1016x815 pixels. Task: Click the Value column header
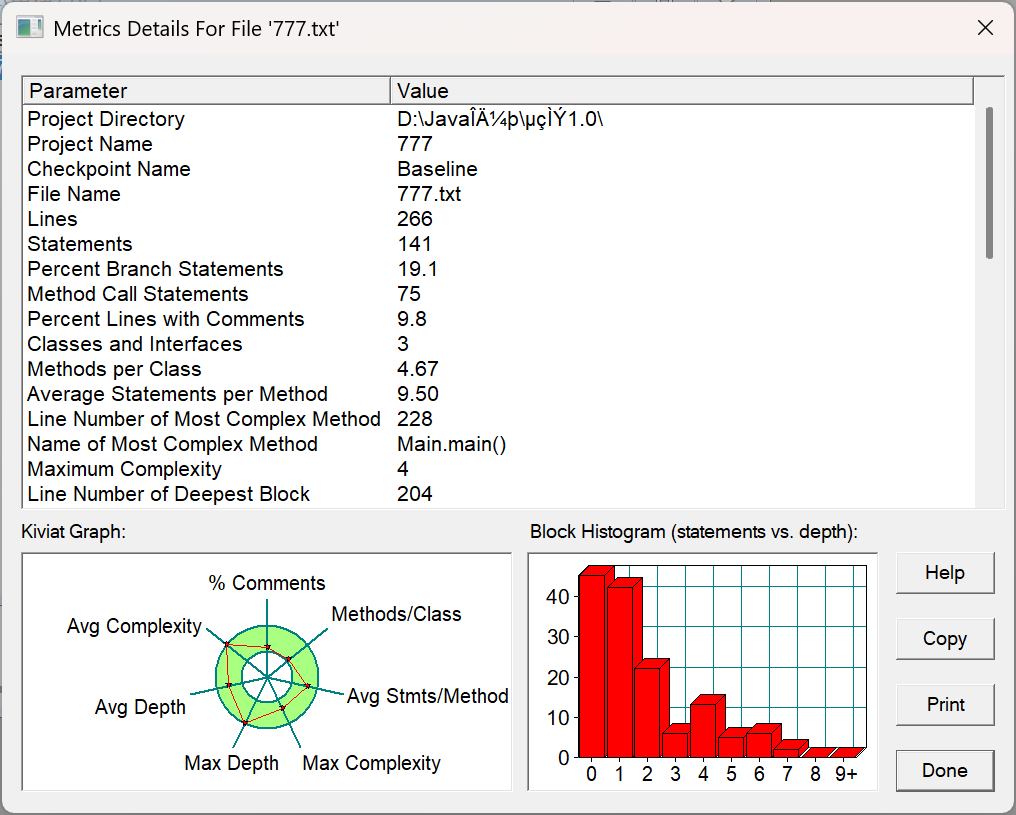point(682,91)
